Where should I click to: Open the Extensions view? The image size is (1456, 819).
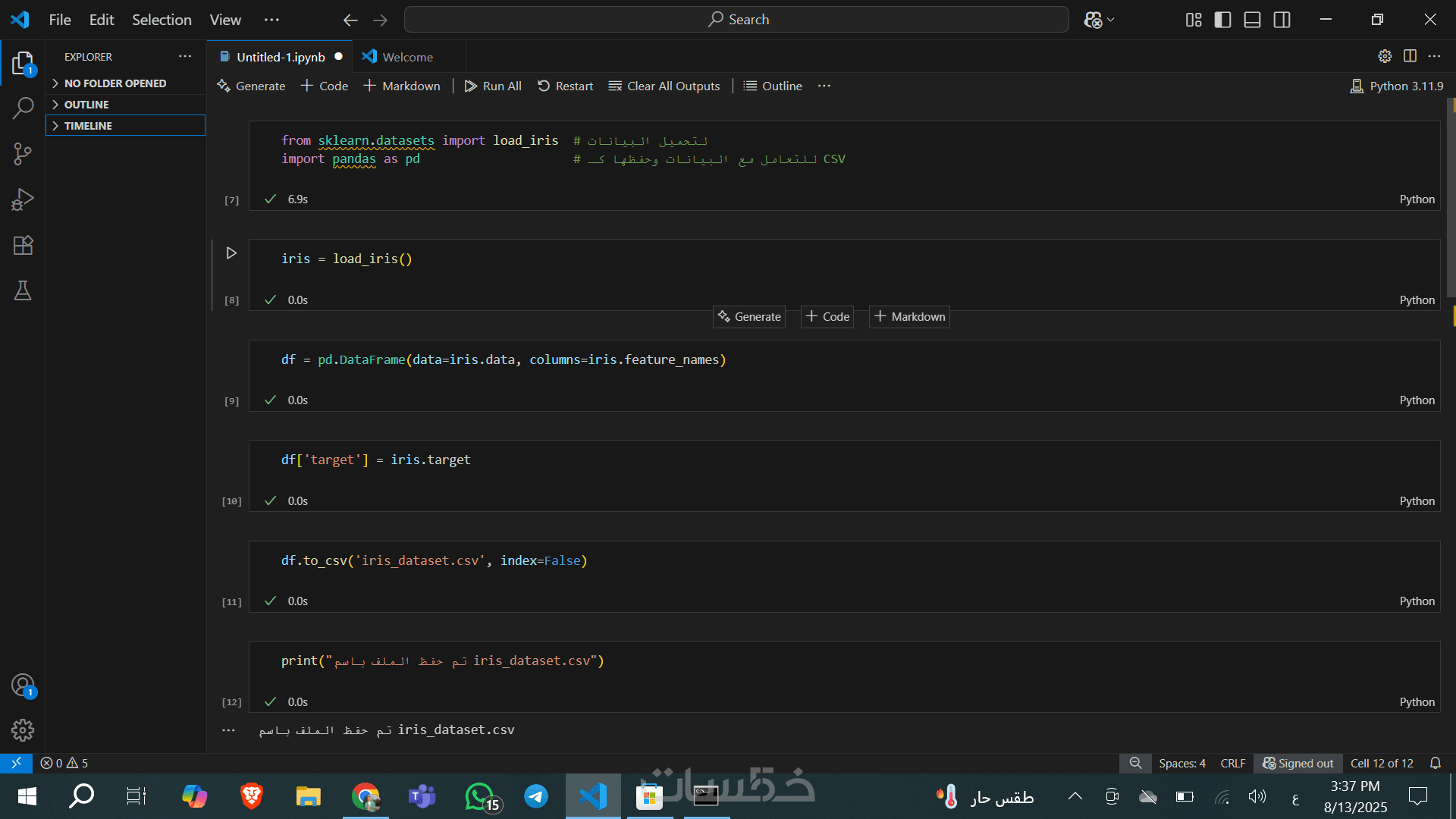tap(23, 246)
